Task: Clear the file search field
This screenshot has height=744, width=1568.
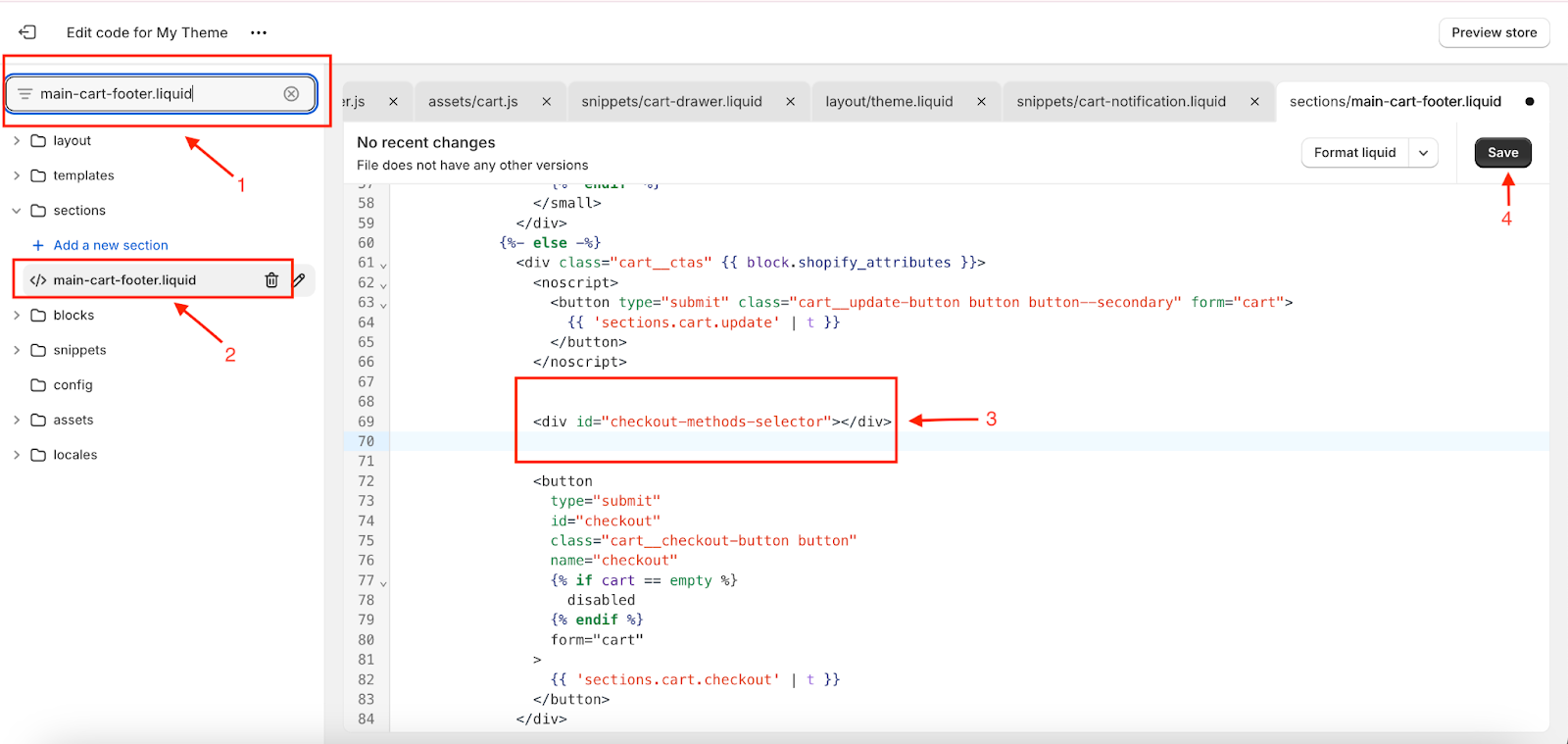Action: (x=291, y=94)
